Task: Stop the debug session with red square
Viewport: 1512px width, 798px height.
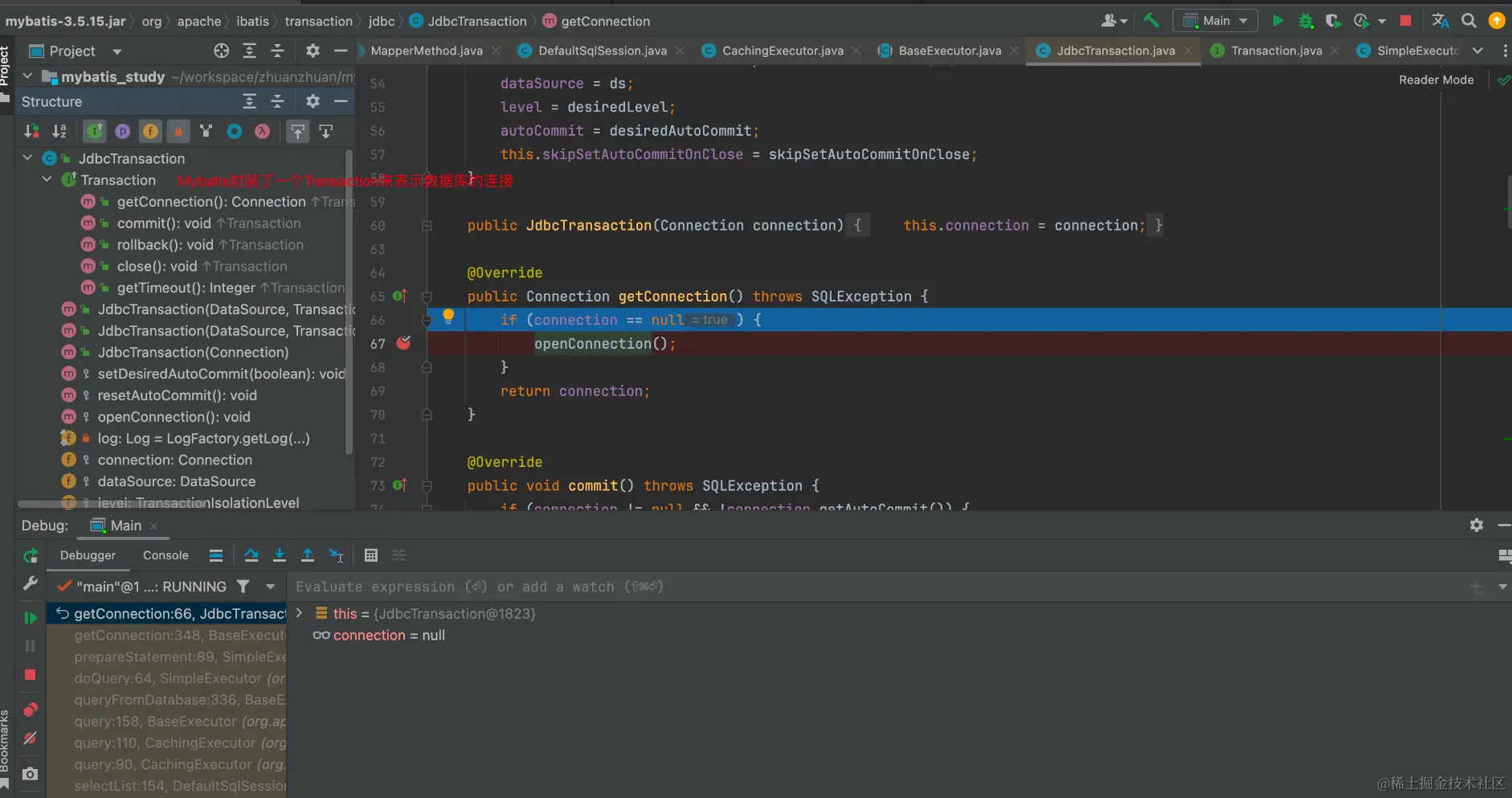Action: (x=31, y=675)
